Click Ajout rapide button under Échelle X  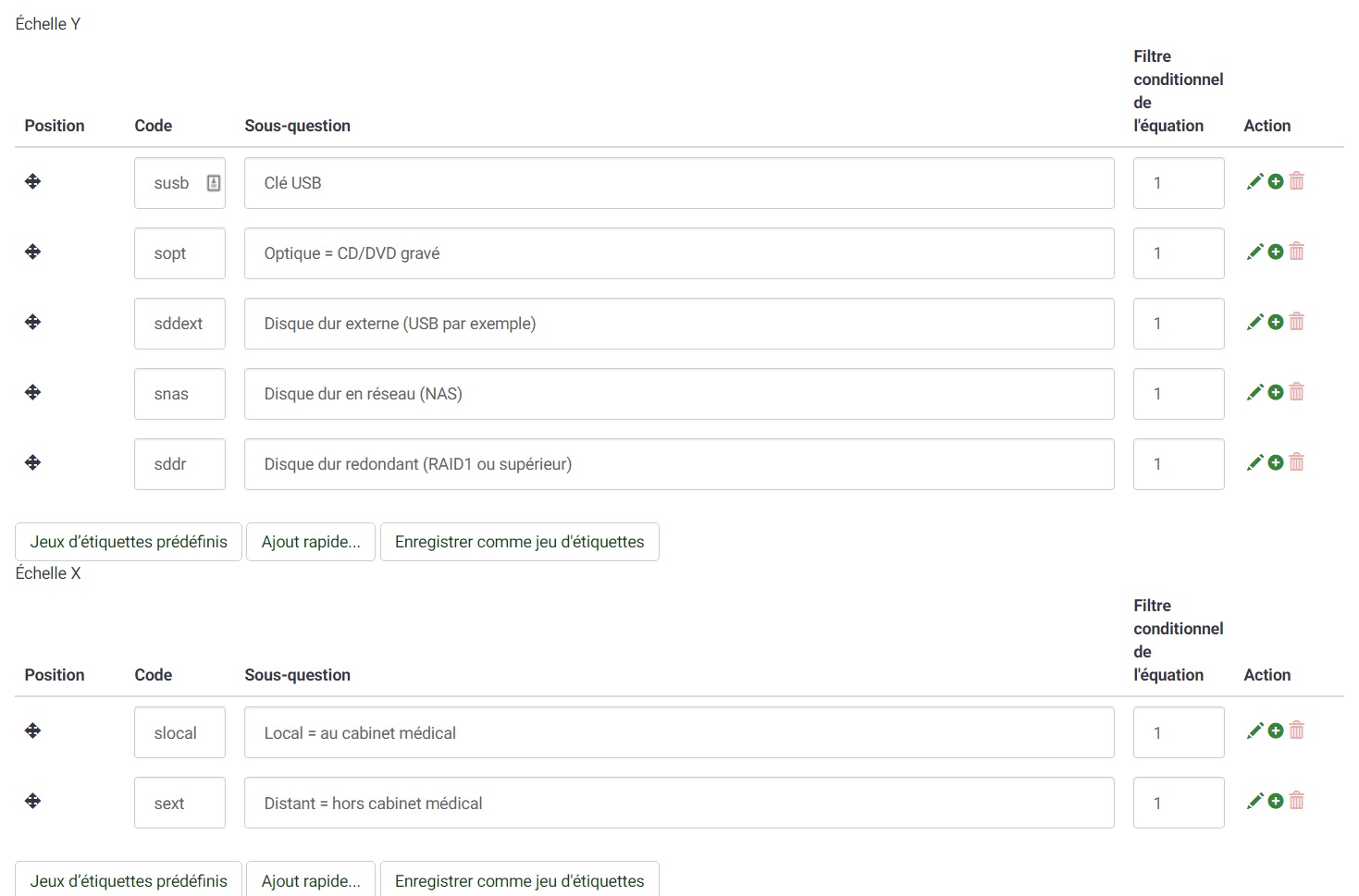coord(311,880)
